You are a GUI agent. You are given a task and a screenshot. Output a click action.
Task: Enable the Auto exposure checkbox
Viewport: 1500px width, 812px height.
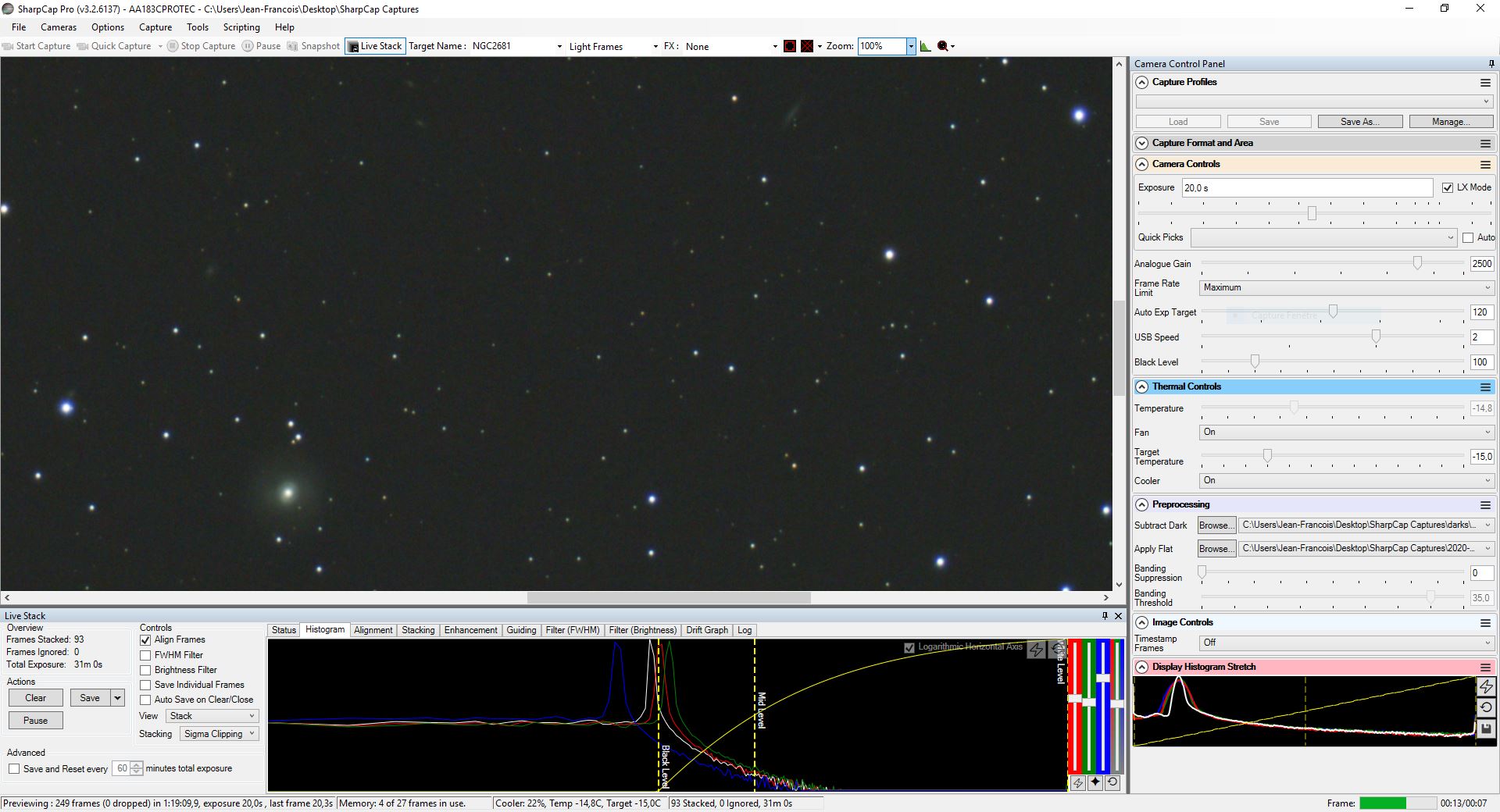(x=1468, y=237)
